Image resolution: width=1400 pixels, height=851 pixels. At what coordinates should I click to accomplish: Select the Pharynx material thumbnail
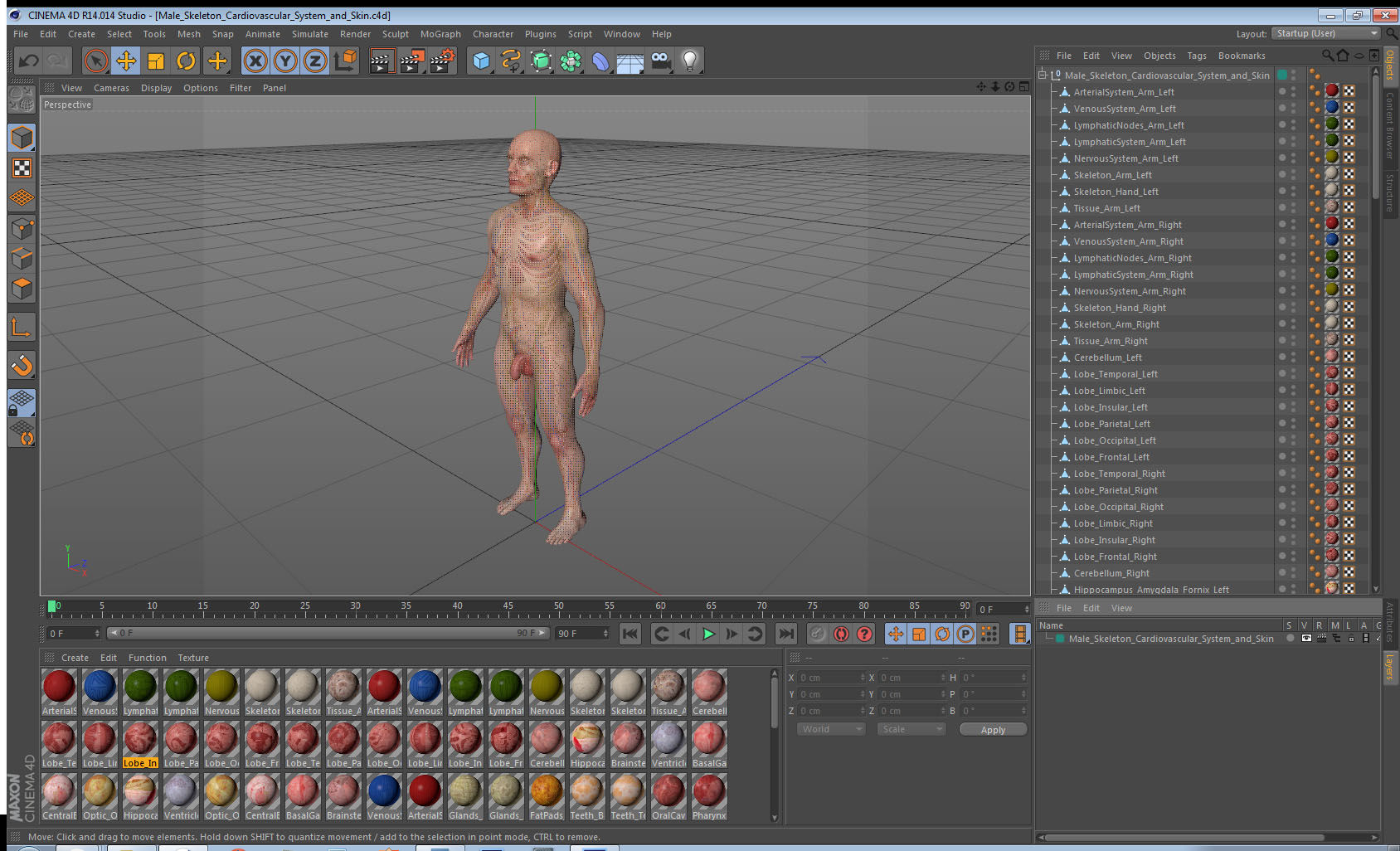(709, 796)
